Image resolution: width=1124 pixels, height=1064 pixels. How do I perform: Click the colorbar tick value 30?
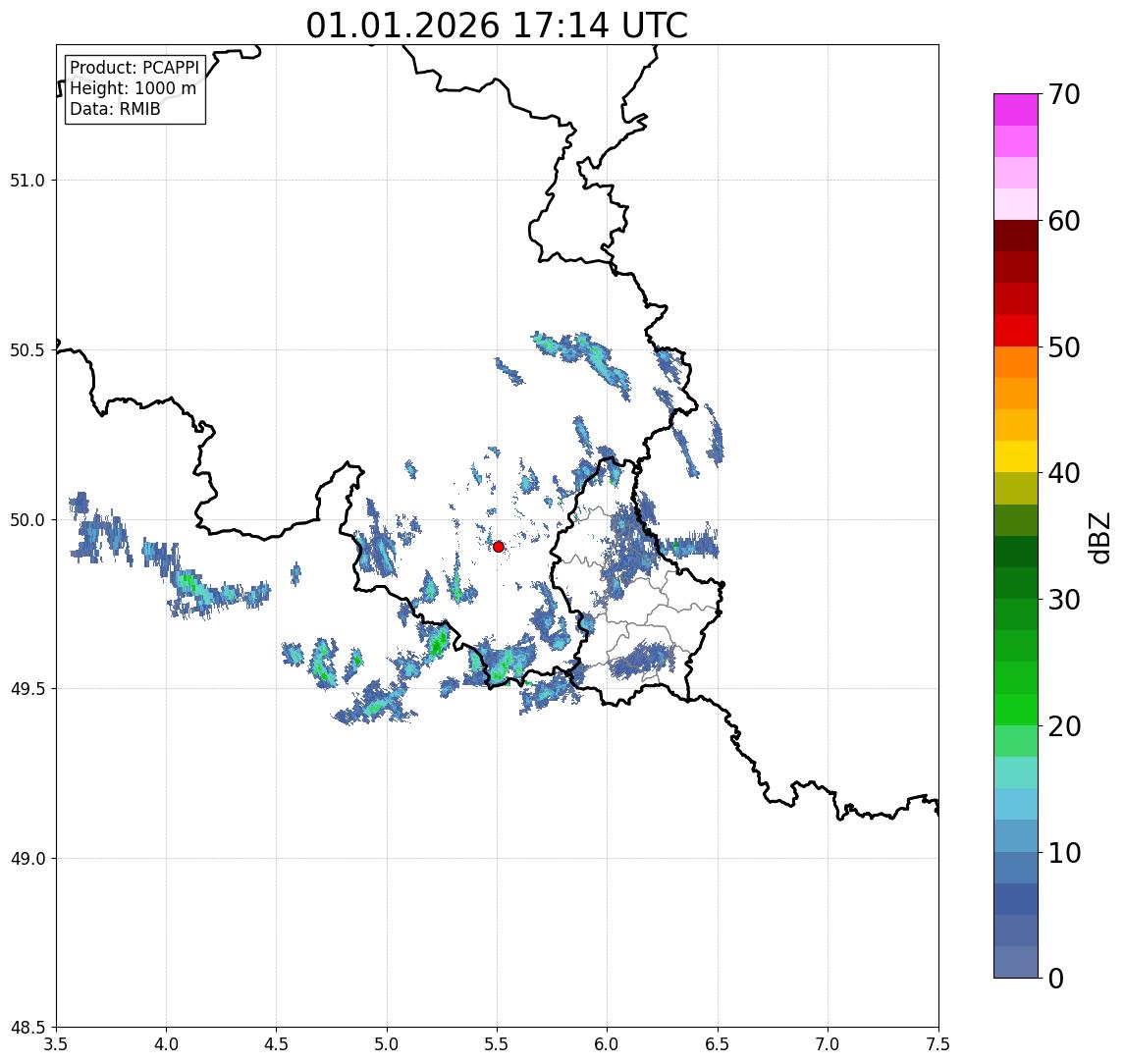pos(1064,600)
